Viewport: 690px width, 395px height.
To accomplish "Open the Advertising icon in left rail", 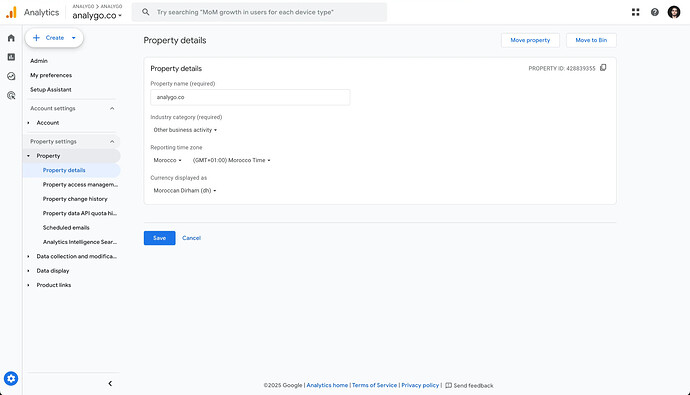I will (11, 95).
